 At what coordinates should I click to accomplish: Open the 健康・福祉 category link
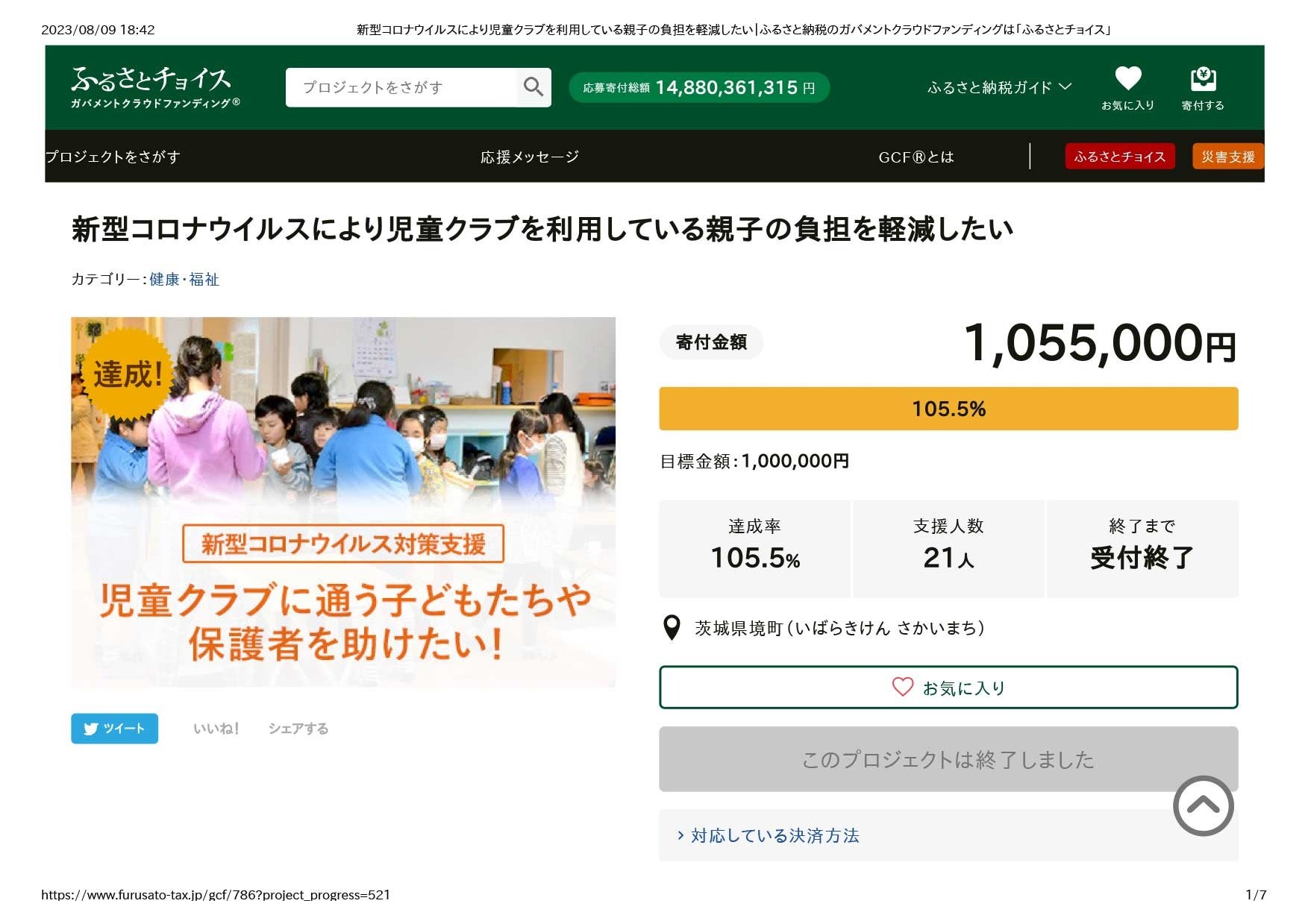pyautogui.click(x=184, y=280)
